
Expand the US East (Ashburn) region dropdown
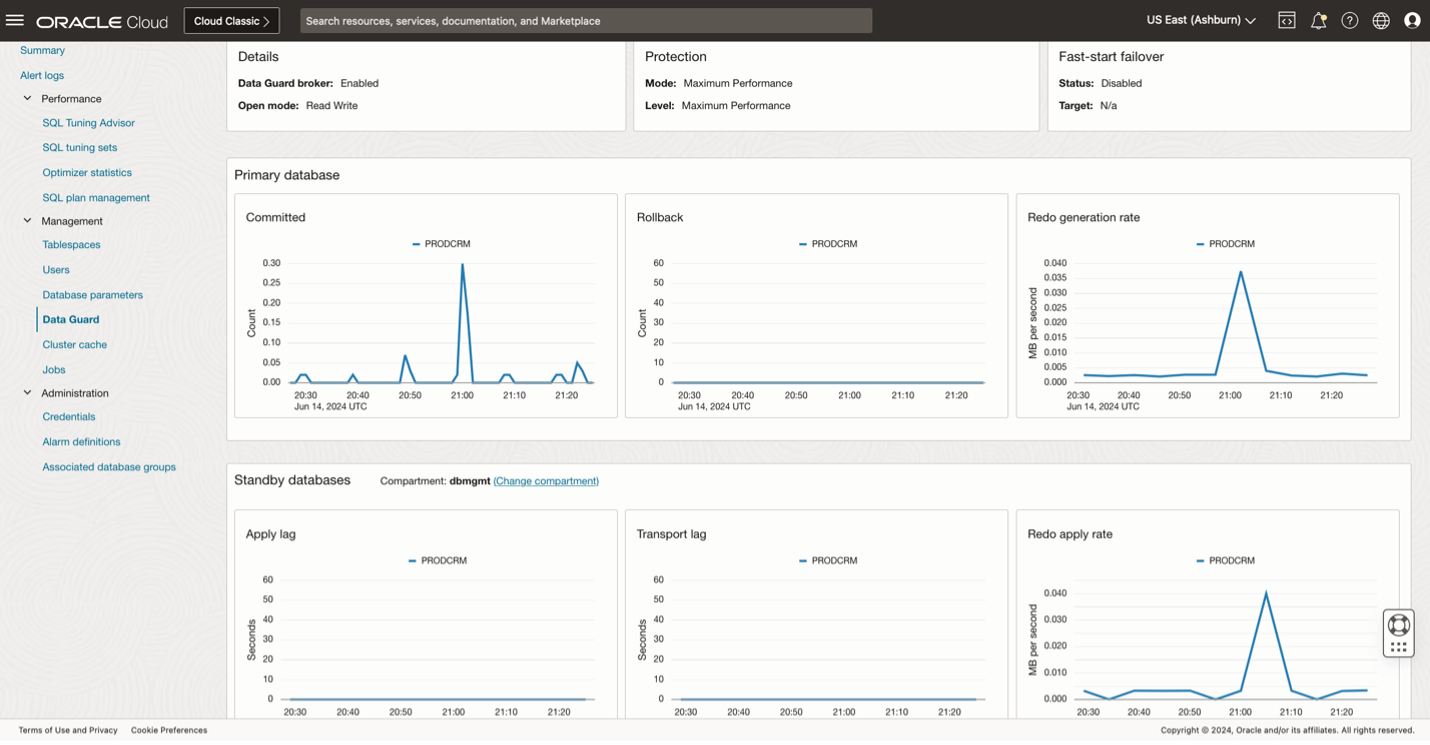1200,20
